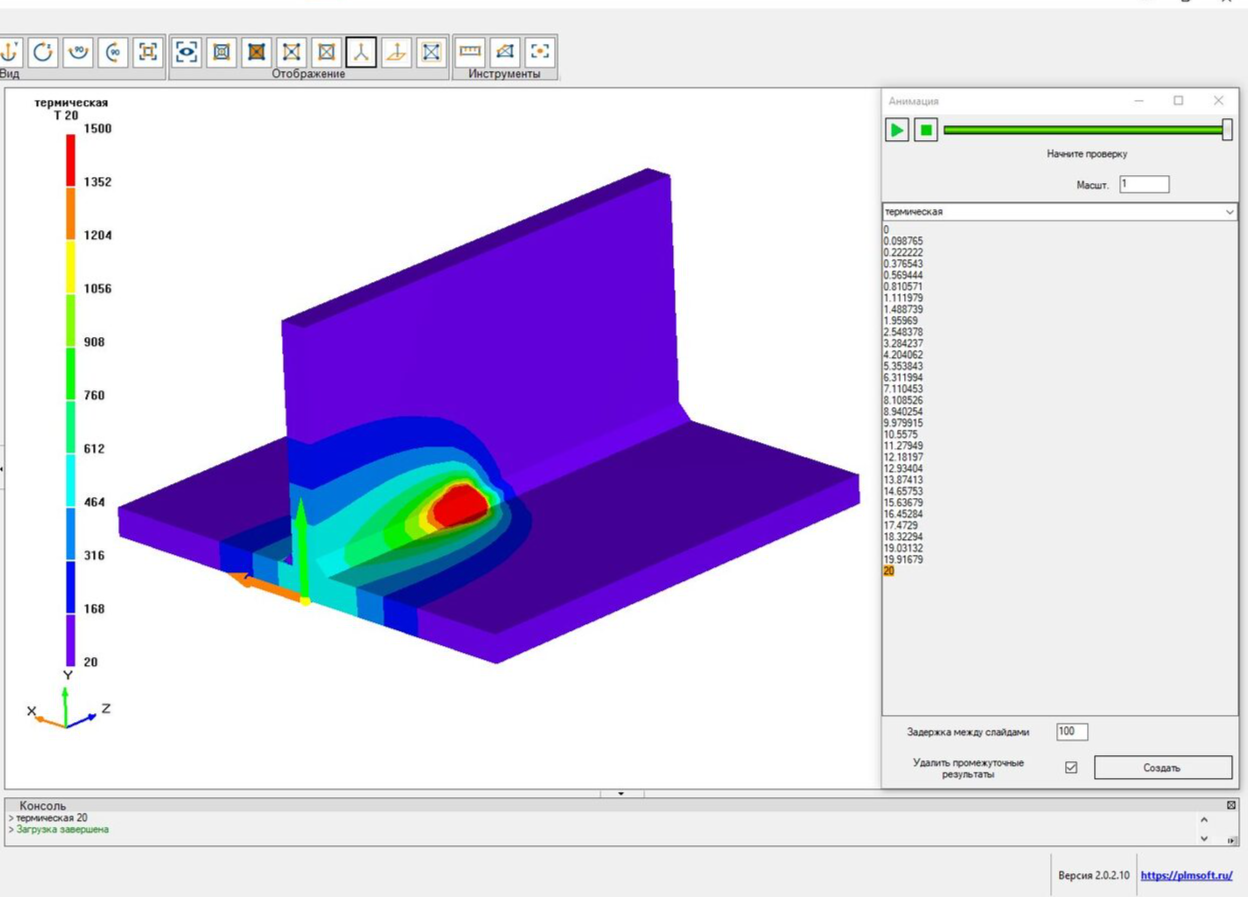Image resolution: width=1248 pixels, height=897 pixels.
Task: Click the green animation progress slider
Action: click(x=1087, y=130)
